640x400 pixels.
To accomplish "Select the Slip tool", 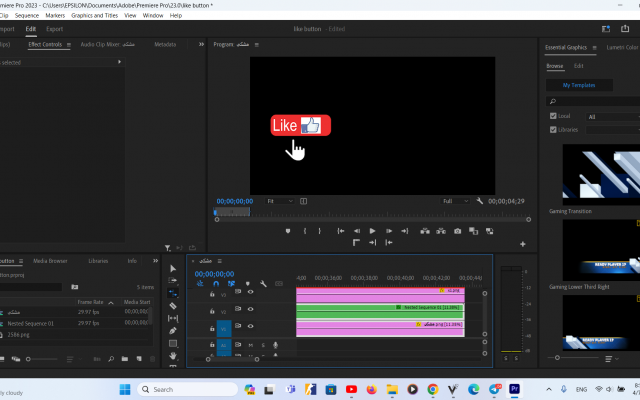I will point(173,318).
